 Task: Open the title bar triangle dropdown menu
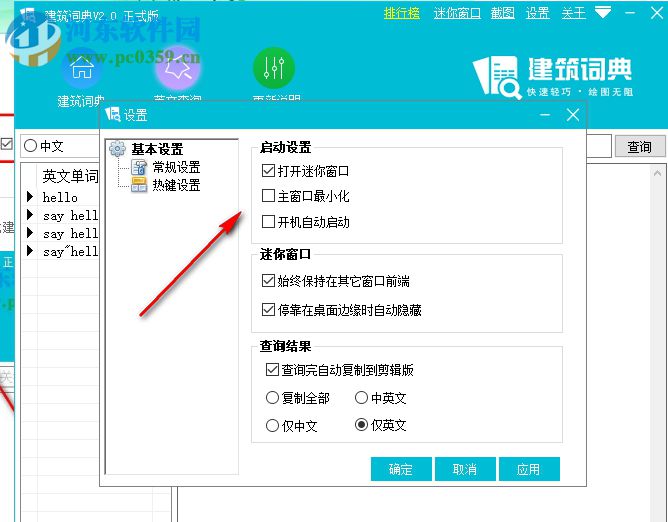[603, 12]
